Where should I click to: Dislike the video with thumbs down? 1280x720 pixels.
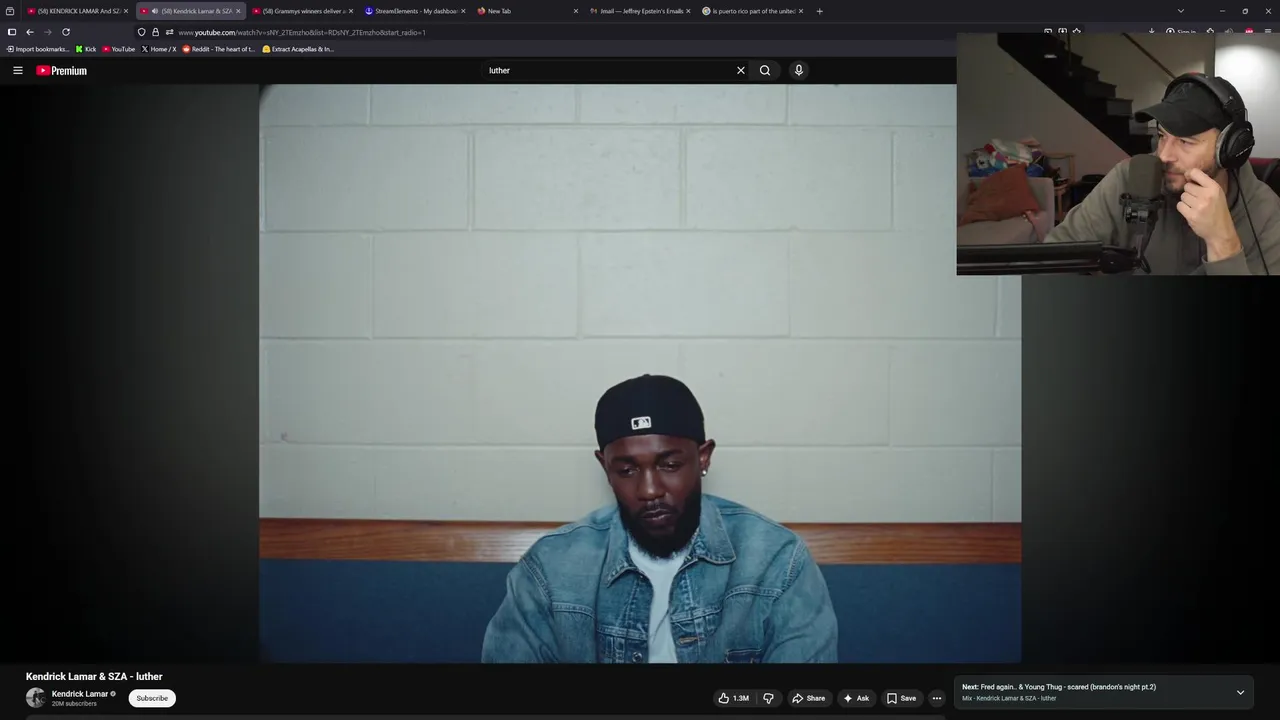pyautogui.click(x=768, y=698)
